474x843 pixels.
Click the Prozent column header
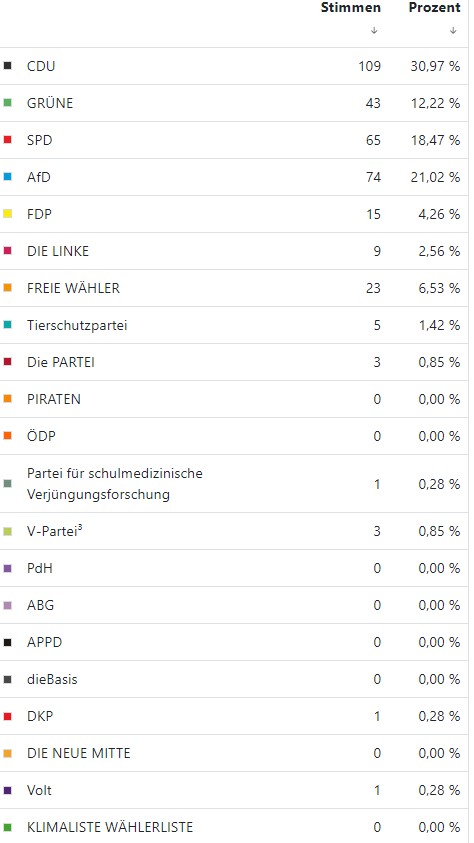coord(434,8)
